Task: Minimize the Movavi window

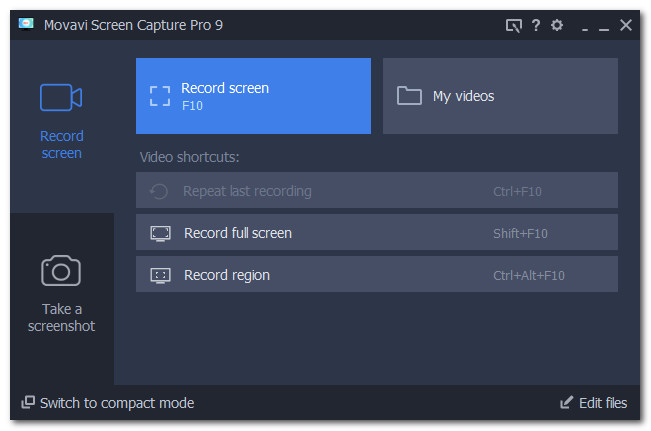Action: [604, 29]
